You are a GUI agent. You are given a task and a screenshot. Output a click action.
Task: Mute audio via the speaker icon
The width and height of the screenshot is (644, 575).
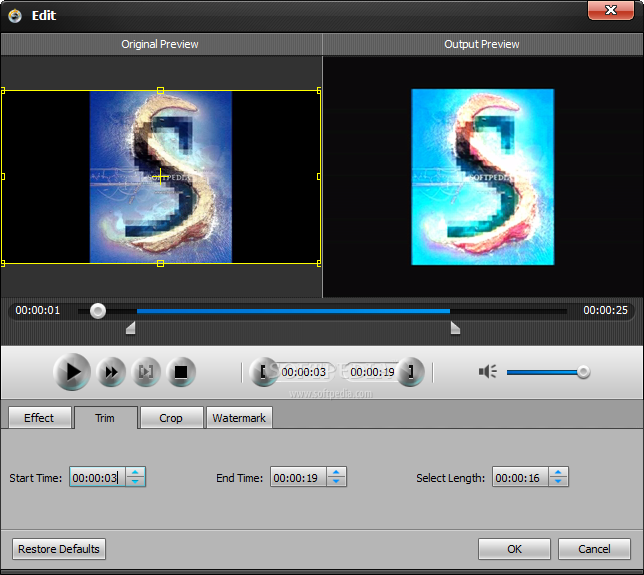point(488,372)
